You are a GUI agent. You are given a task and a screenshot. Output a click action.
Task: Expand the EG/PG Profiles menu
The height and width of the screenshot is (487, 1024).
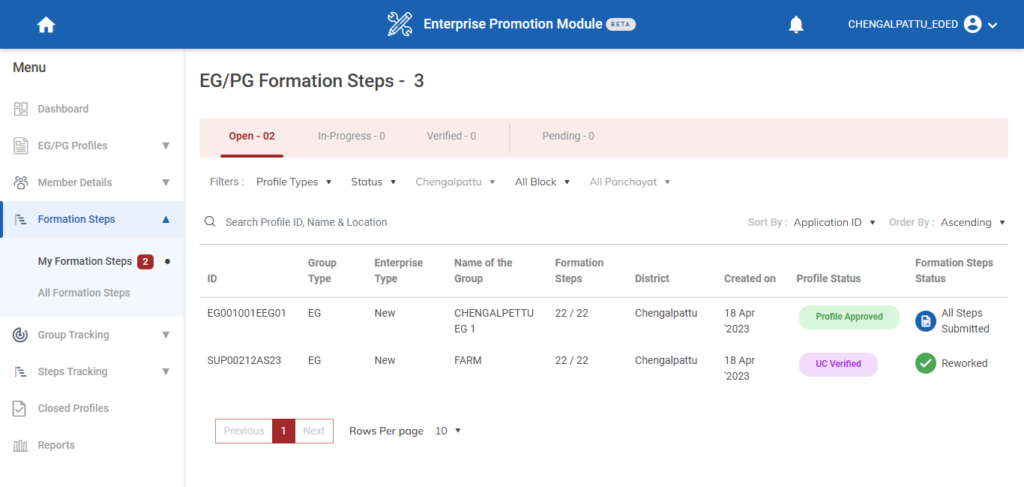coord(166,146)
